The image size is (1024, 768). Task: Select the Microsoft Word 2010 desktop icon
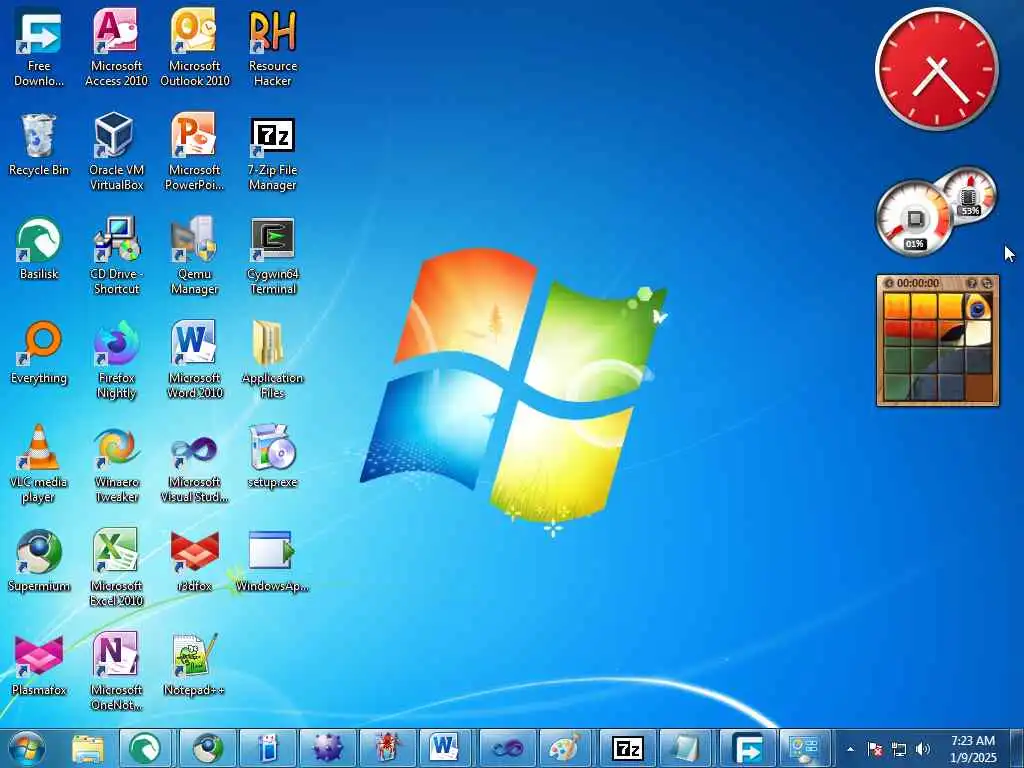tap(195, 360)
